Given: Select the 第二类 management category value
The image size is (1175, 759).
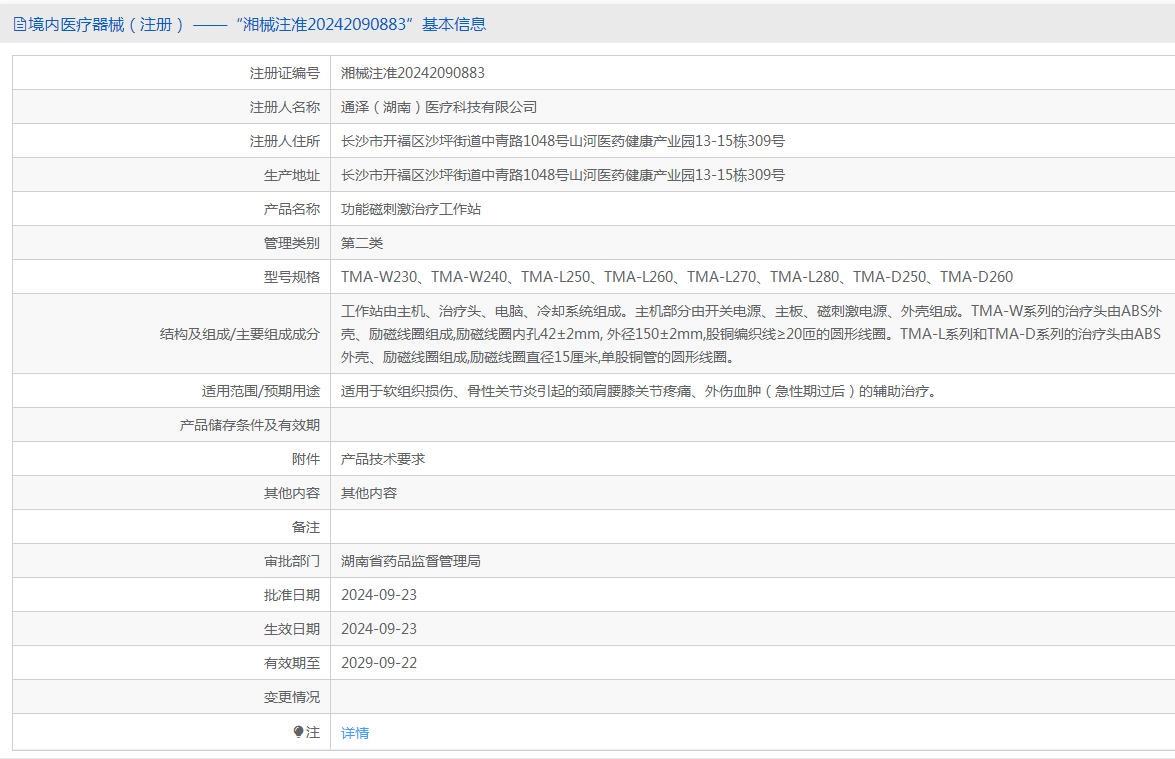Looking at the screenshot, I should [x=362, y=243].
